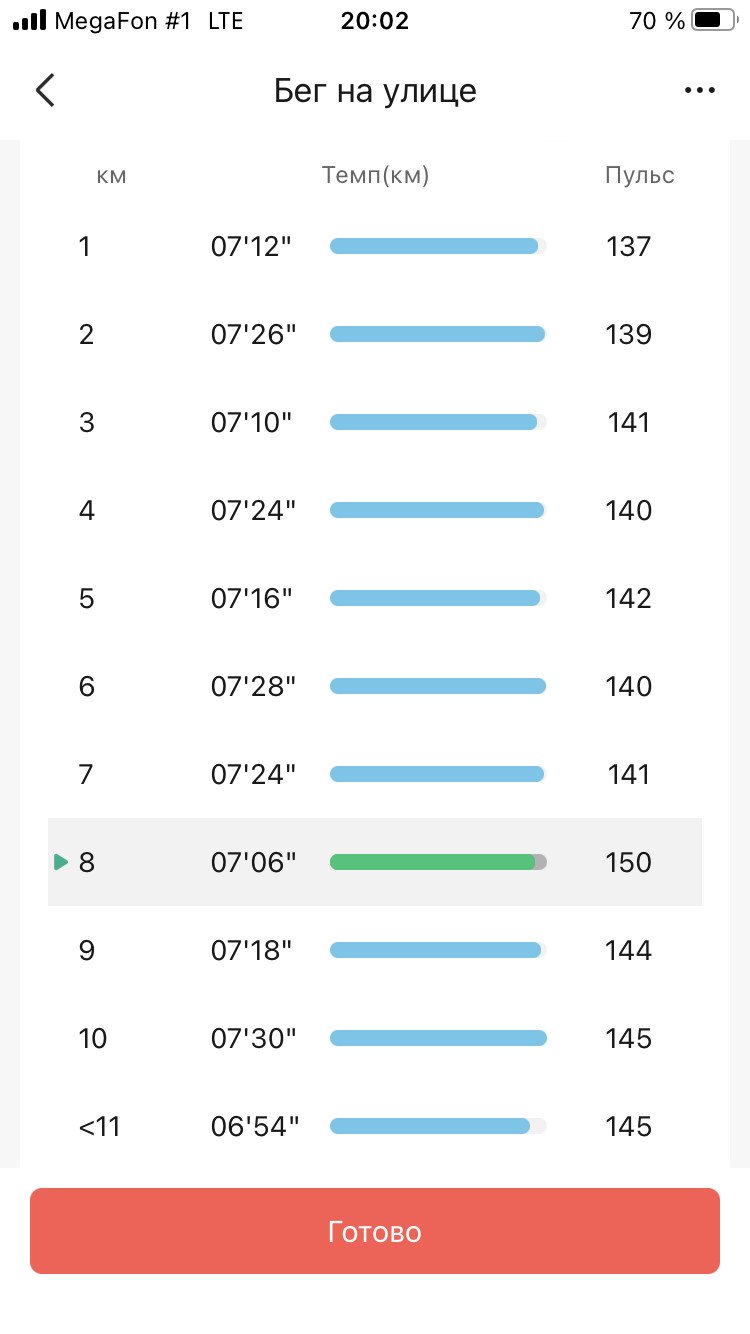Tap the cellular signal strength bars
The height and width of the screenshot is (1334, 750).
pyautogui.click(x=30, y=20)
